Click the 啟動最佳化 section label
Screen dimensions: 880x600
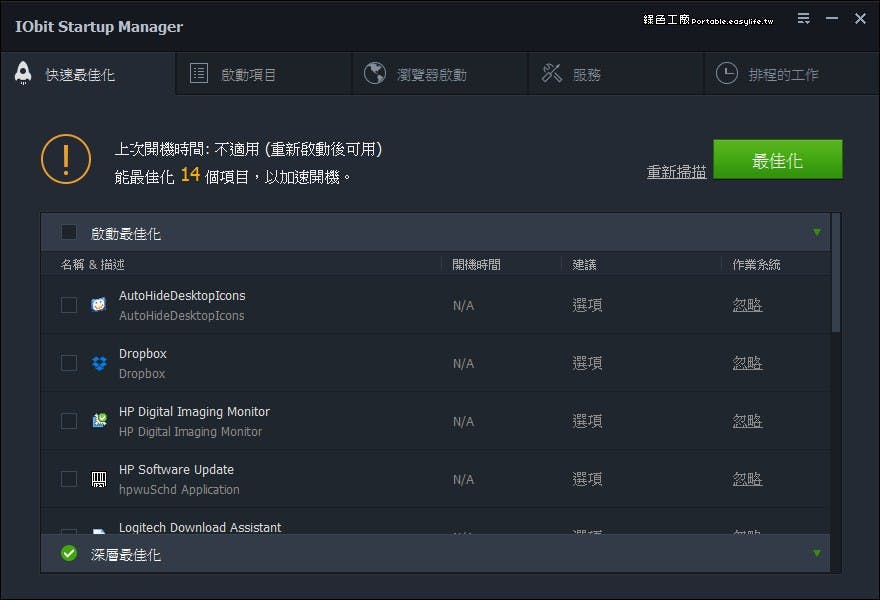coord(126,233)
